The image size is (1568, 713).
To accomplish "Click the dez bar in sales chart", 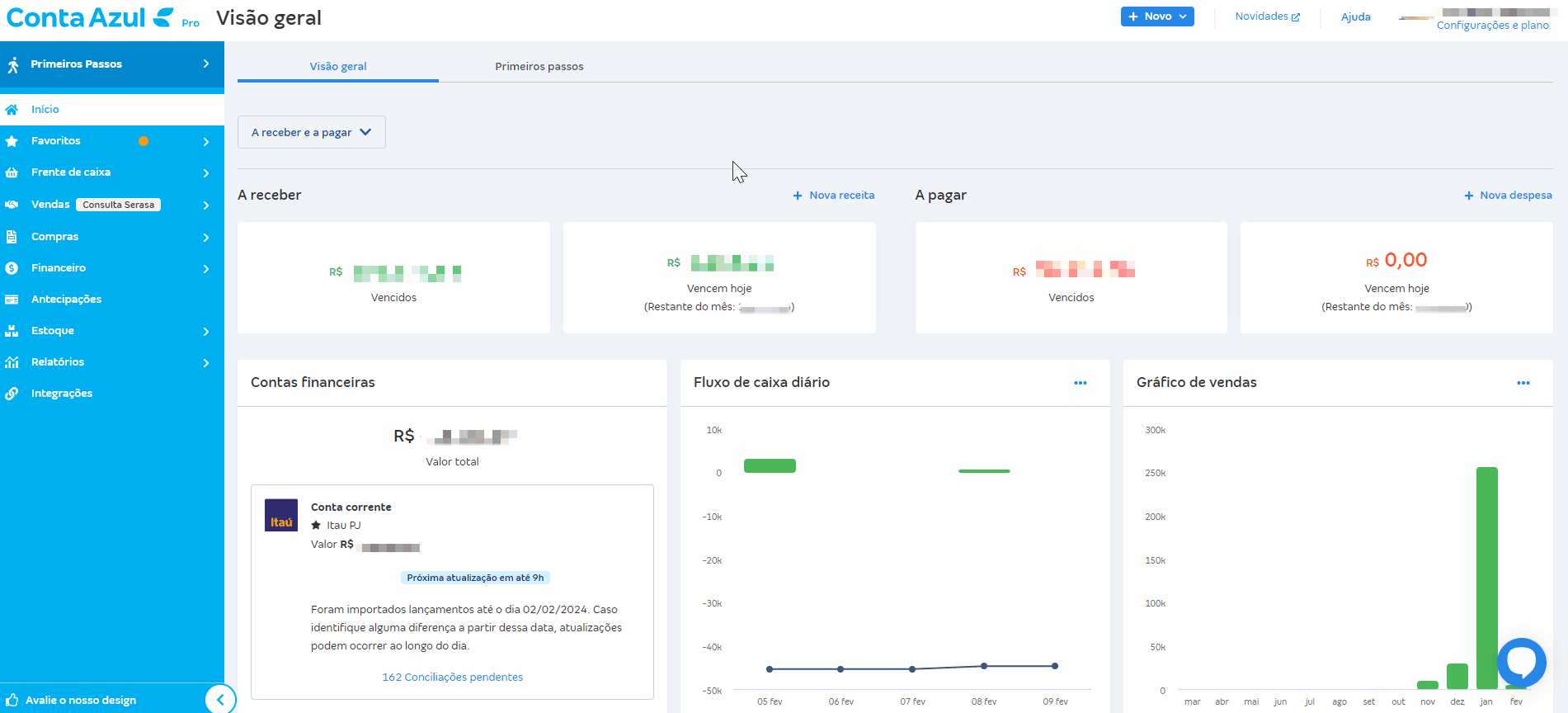I will pyautogui.click(x=1457, y=677).
